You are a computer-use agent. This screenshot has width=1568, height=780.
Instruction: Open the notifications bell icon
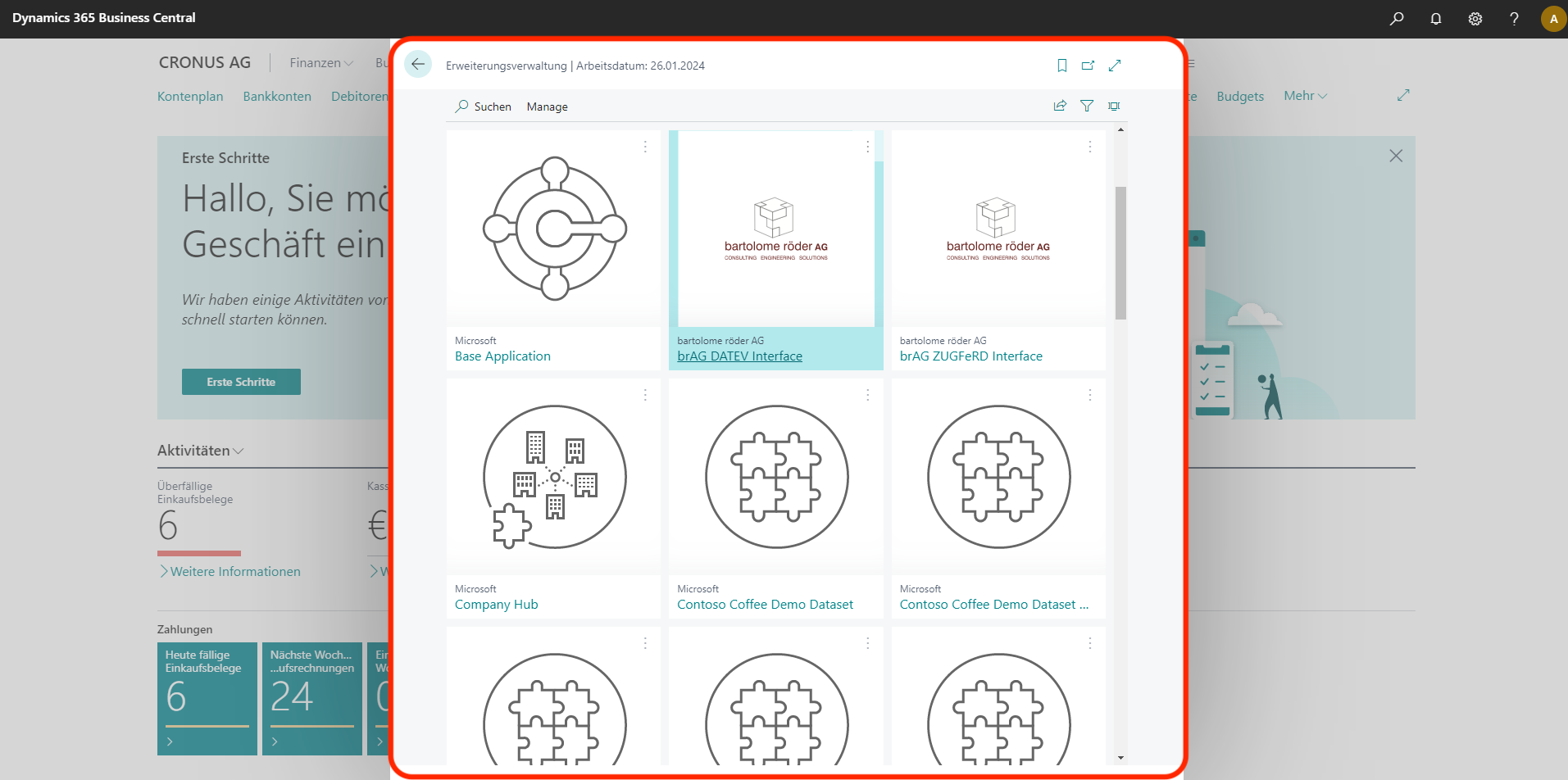(1435, 19)
